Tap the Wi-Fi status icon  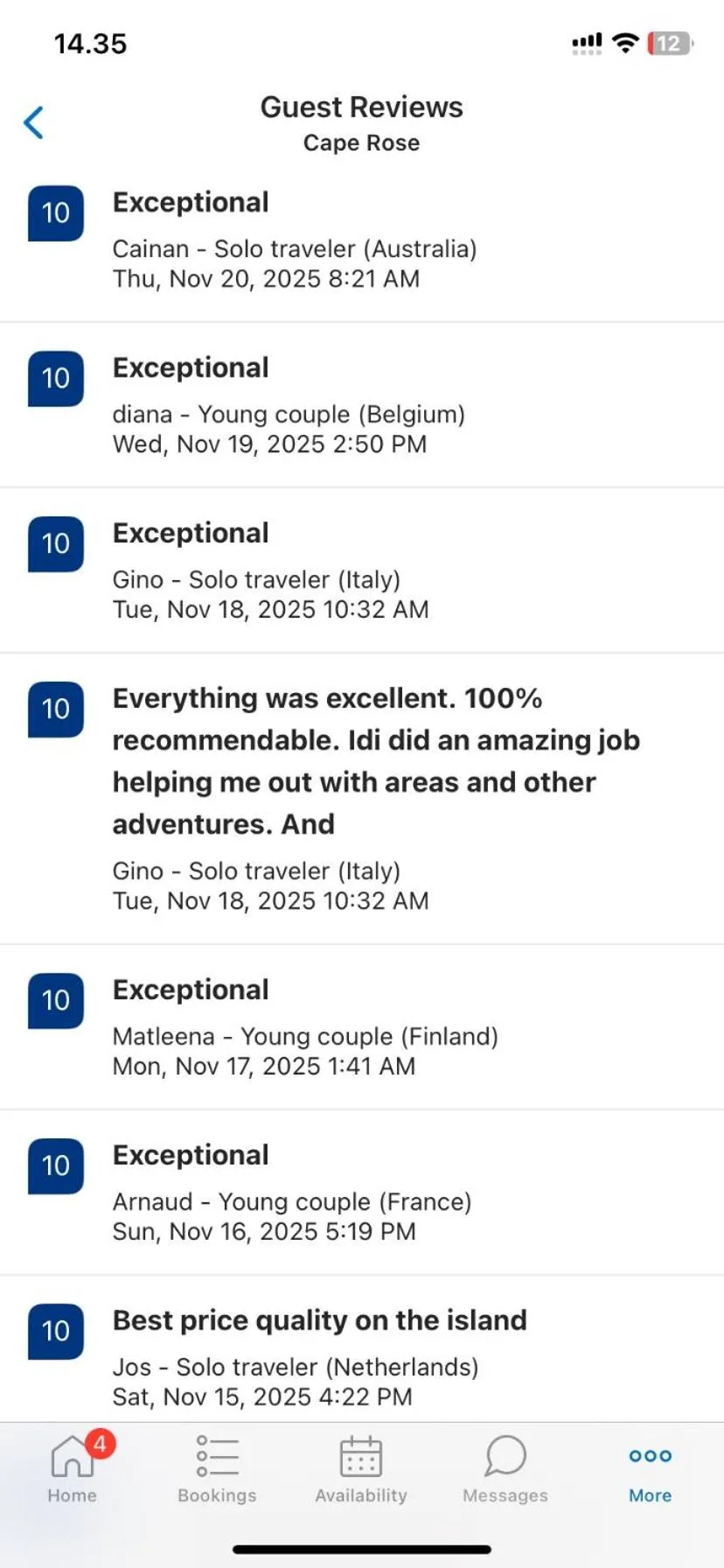click(625, 43)
